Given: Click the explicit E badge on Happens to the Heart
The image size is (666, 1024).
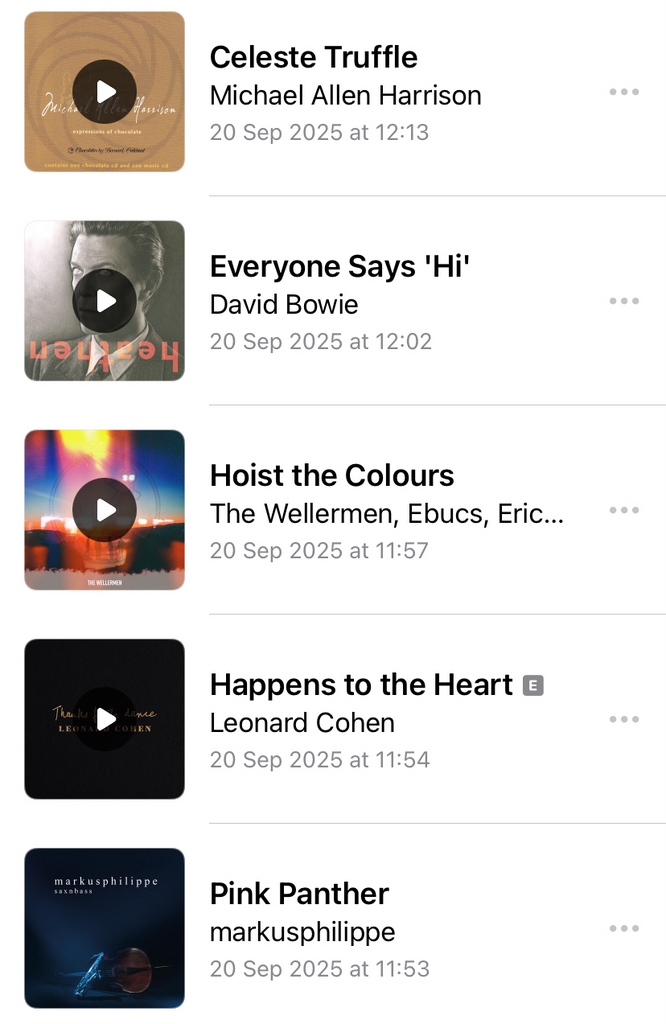Looking at the screenshot, I should [534, 685].
